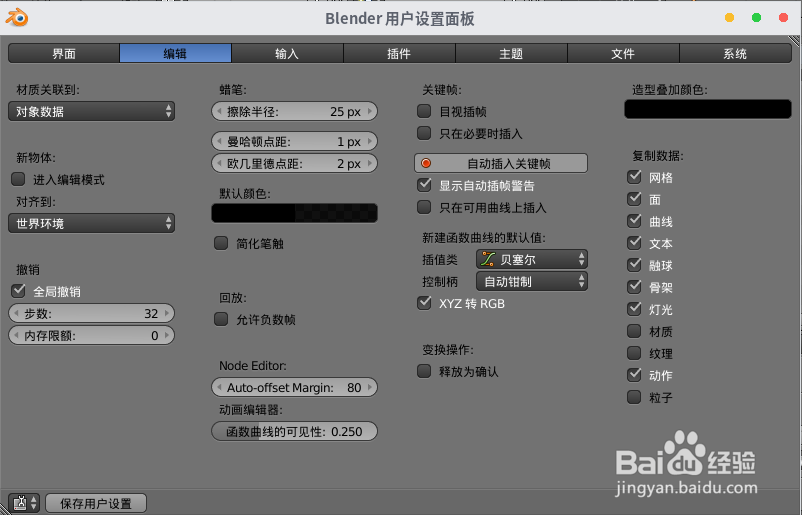Click the 内存限额 value field
The width and height of the screenshot is (802, 515).
[92, 335]
